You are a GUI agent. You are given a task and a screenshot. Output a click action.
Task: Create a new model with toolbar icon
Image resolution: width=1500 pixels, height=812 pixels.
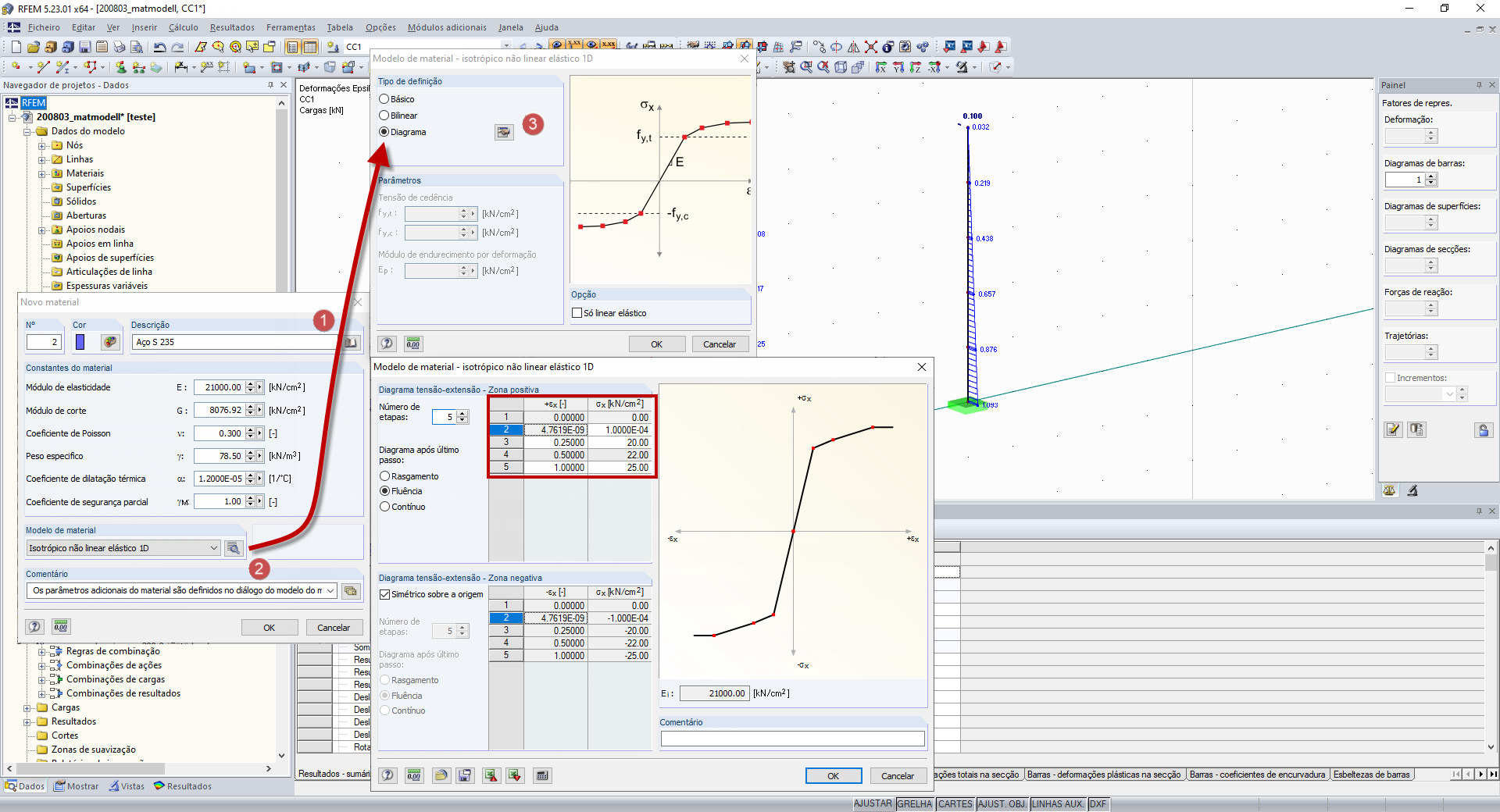16,47
